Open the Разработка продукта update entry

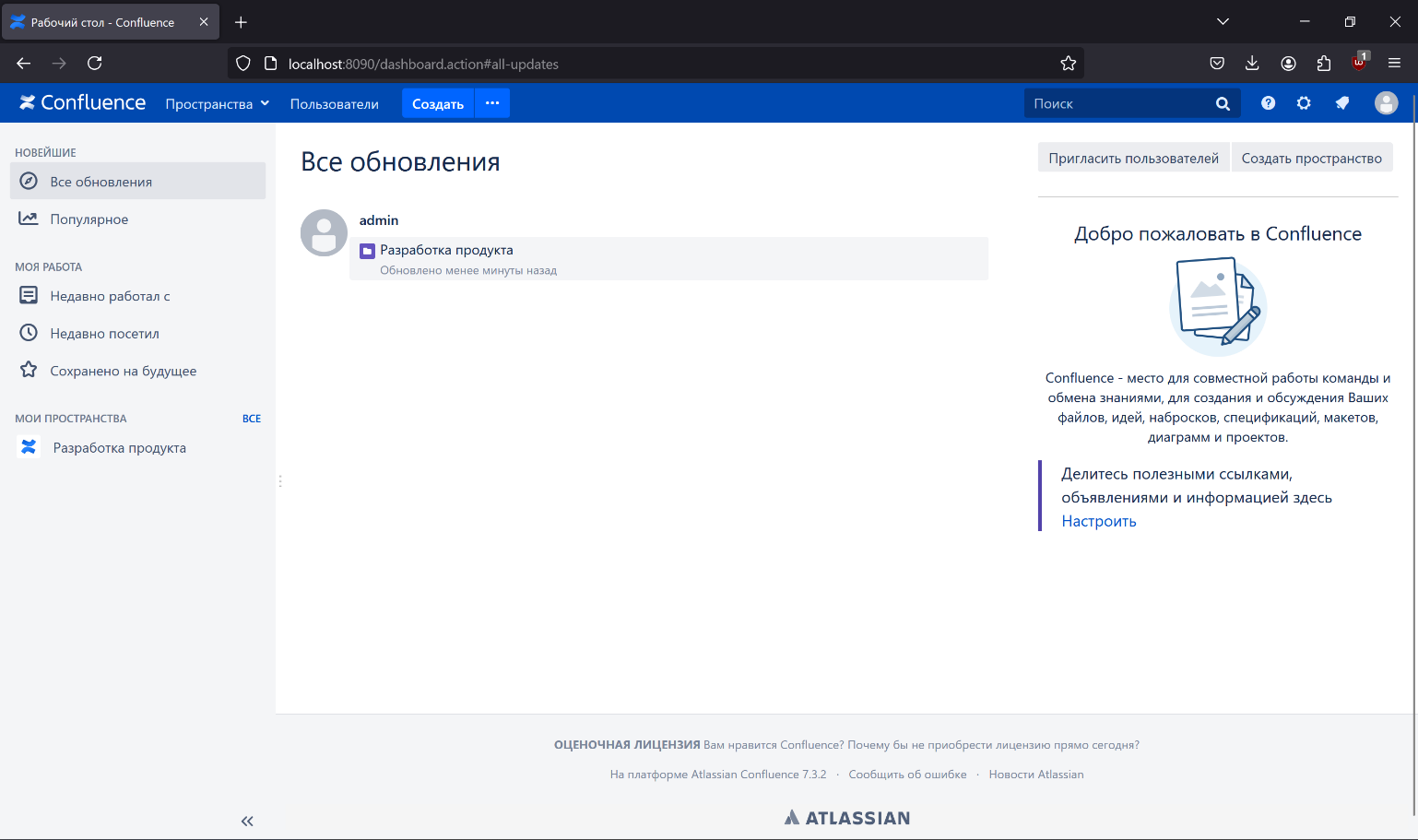(446, 250)
